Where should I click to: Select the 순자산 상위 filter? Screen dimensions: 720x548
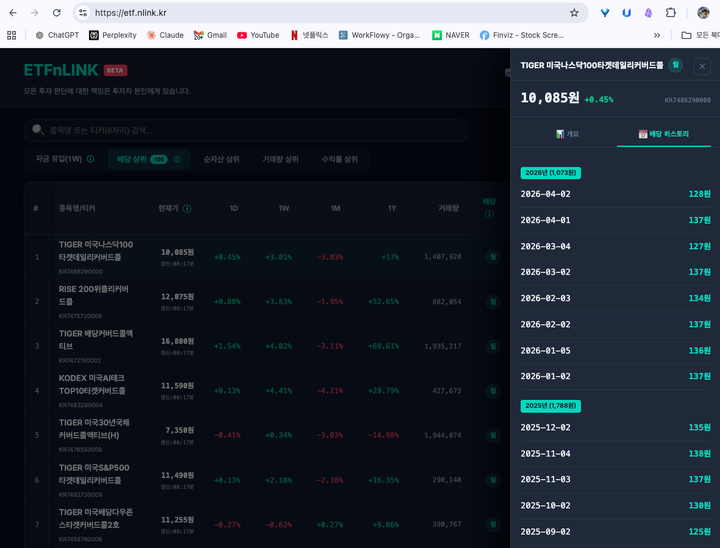click(x=221, y=159)
